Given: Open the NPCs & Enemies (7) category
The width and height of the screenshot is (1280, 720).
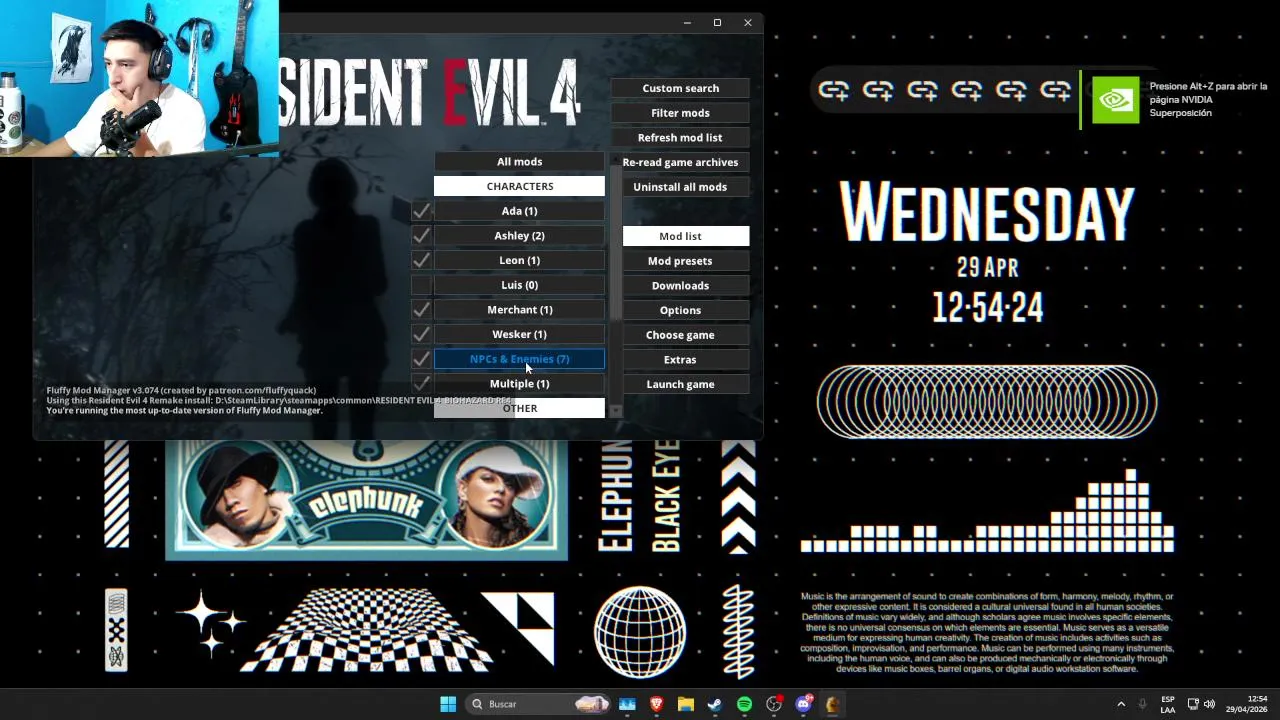Looking at the screenshot, I should tap(519, 359).
